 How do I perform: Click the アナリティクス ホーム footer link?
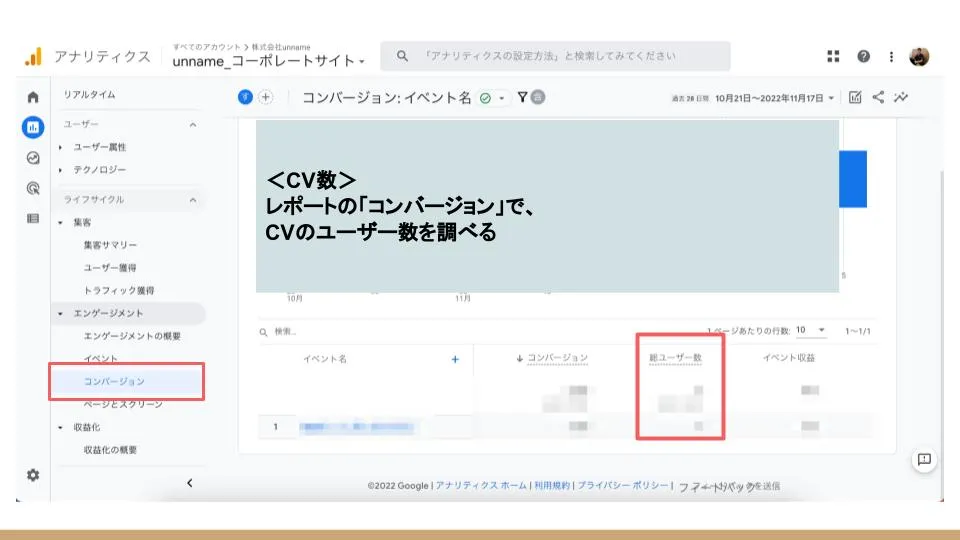point(481,486)
